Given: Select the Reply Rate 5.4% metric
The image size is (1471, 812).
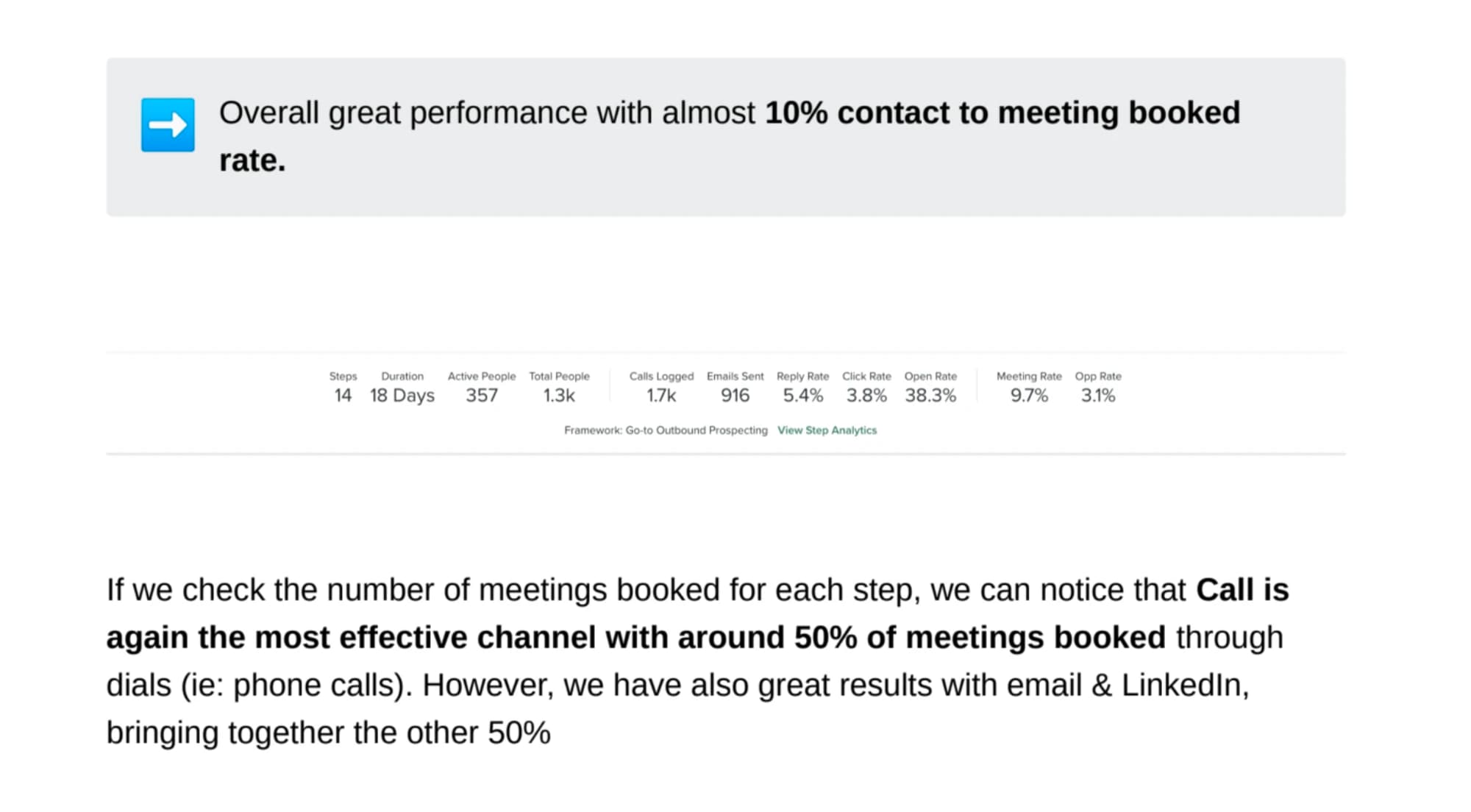Looking at the screenshot, I should (x=802, y=387).
